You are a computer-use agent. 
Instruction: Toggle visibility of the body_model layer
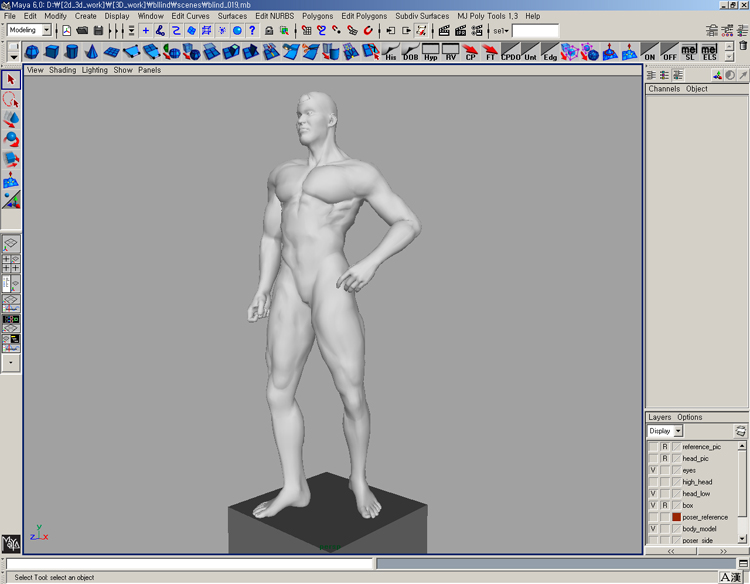click(653, 529)
